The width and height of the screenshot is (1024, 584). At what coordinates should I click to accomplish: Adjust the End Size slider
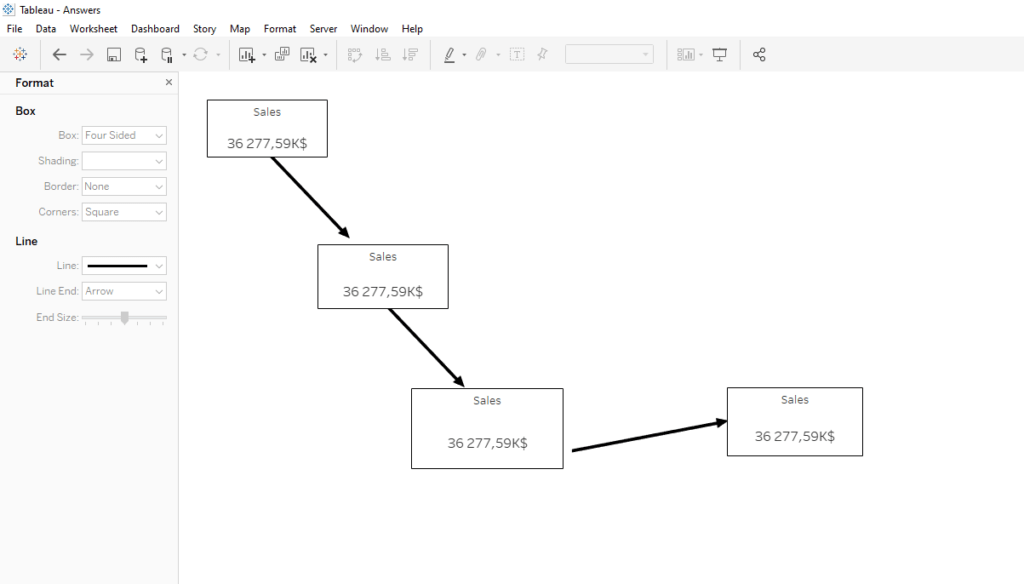(x=124, y=317)
